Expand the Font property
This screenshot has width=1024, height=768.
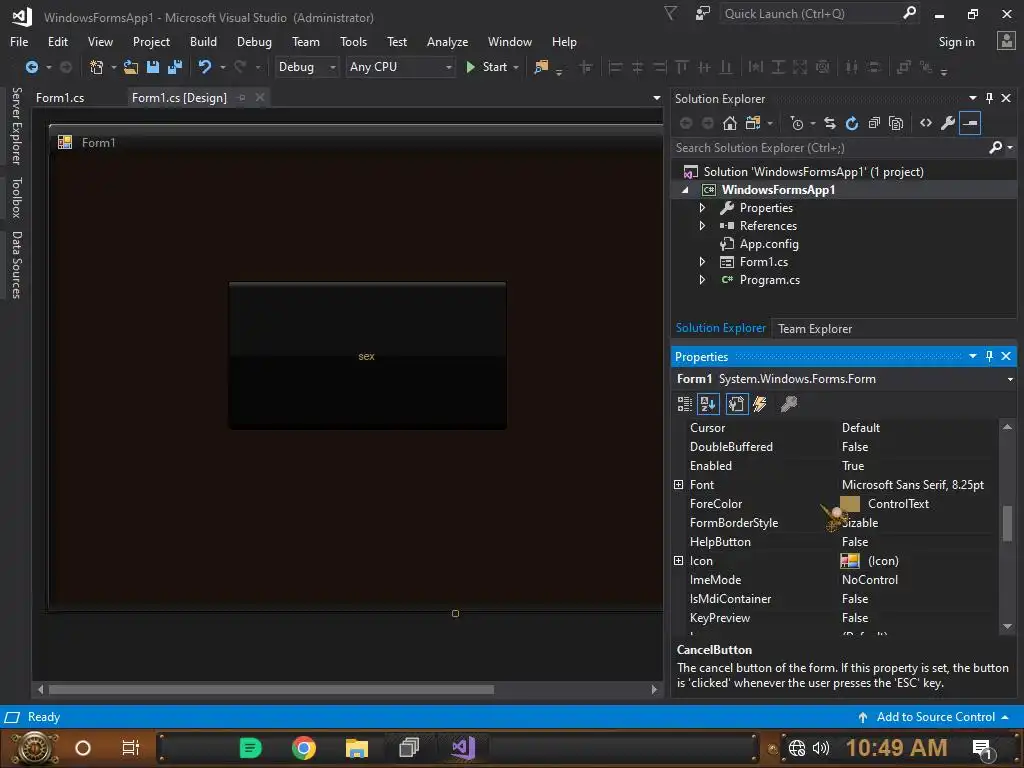tap(679, 485)
